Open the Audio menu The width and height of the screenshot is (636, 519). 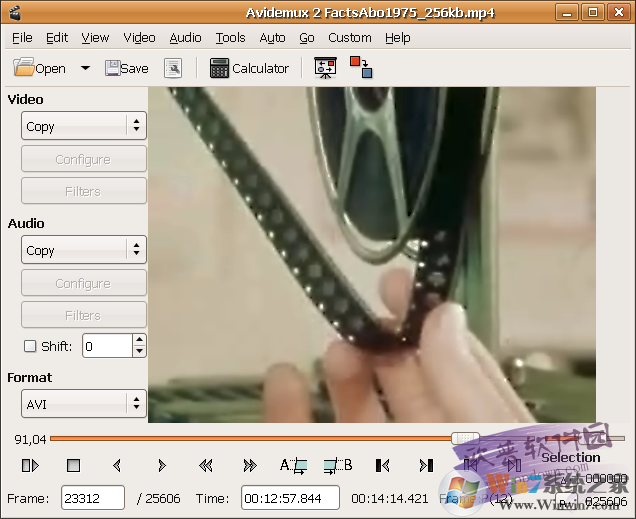(185, 38)
